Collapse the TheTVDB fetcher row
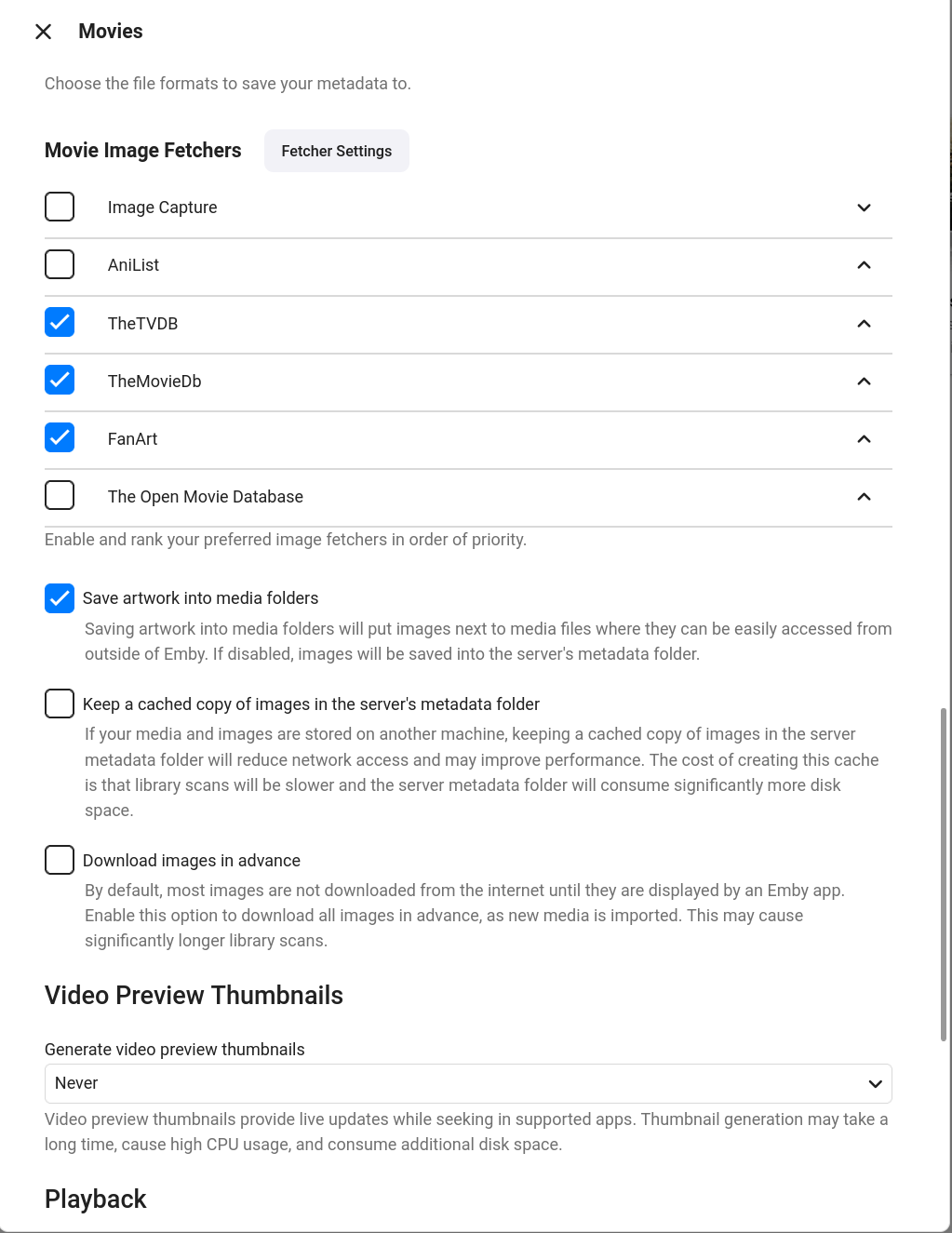 [864, 324]
